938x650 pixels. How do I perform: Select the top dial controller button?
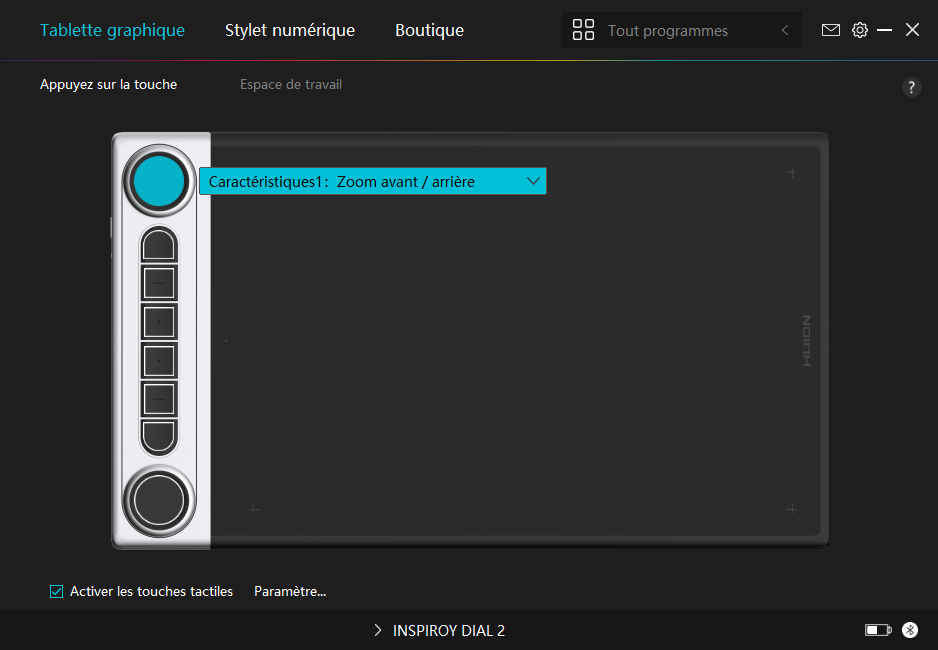159,181
